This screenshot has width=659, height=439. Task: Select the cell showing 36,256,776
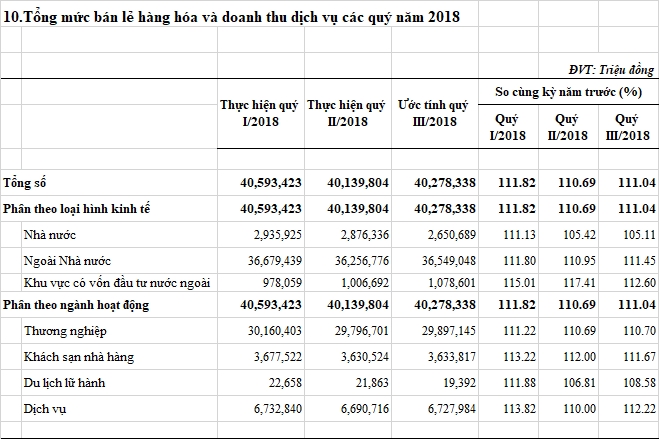click(357, 260)
